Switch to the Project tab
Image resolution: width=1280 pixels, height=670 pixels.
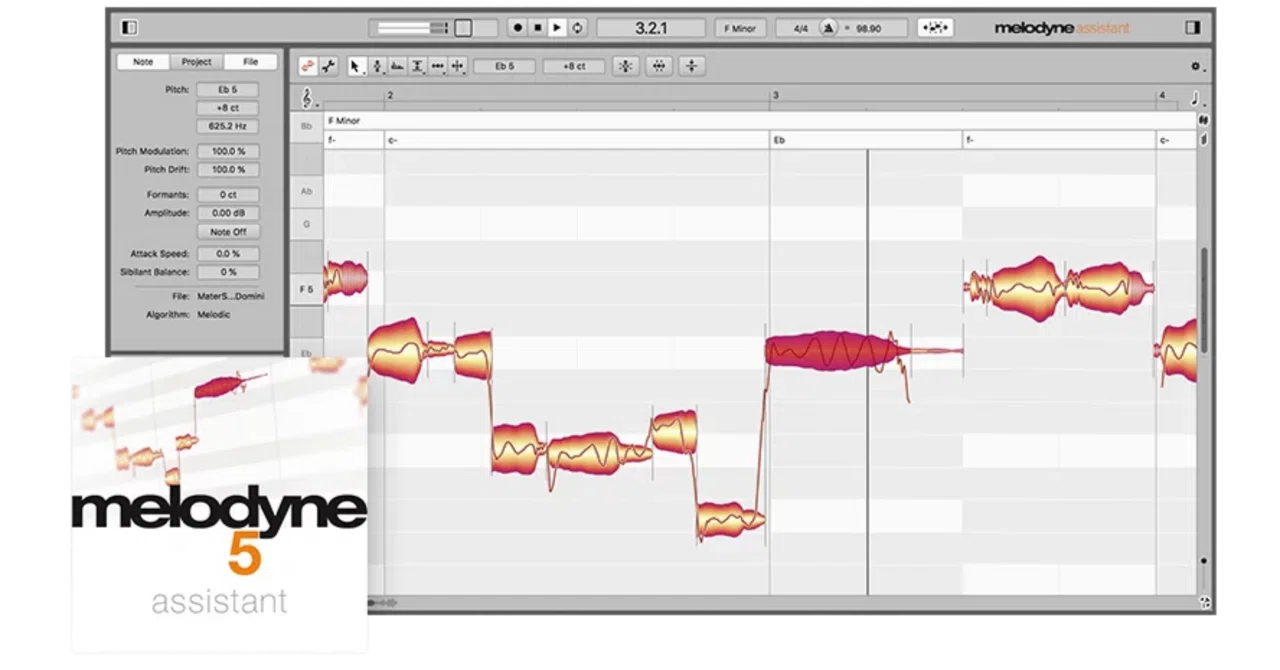[x=196, y=61]
